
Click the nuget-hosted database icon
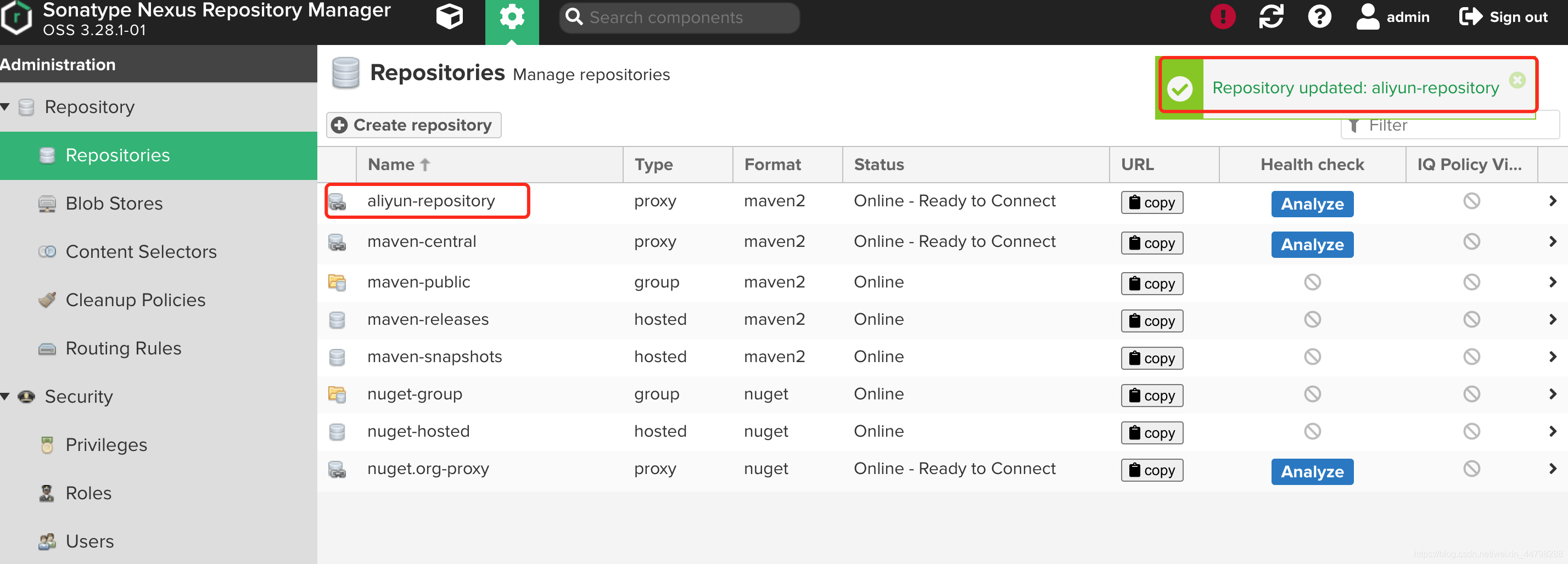coord(337,432)
